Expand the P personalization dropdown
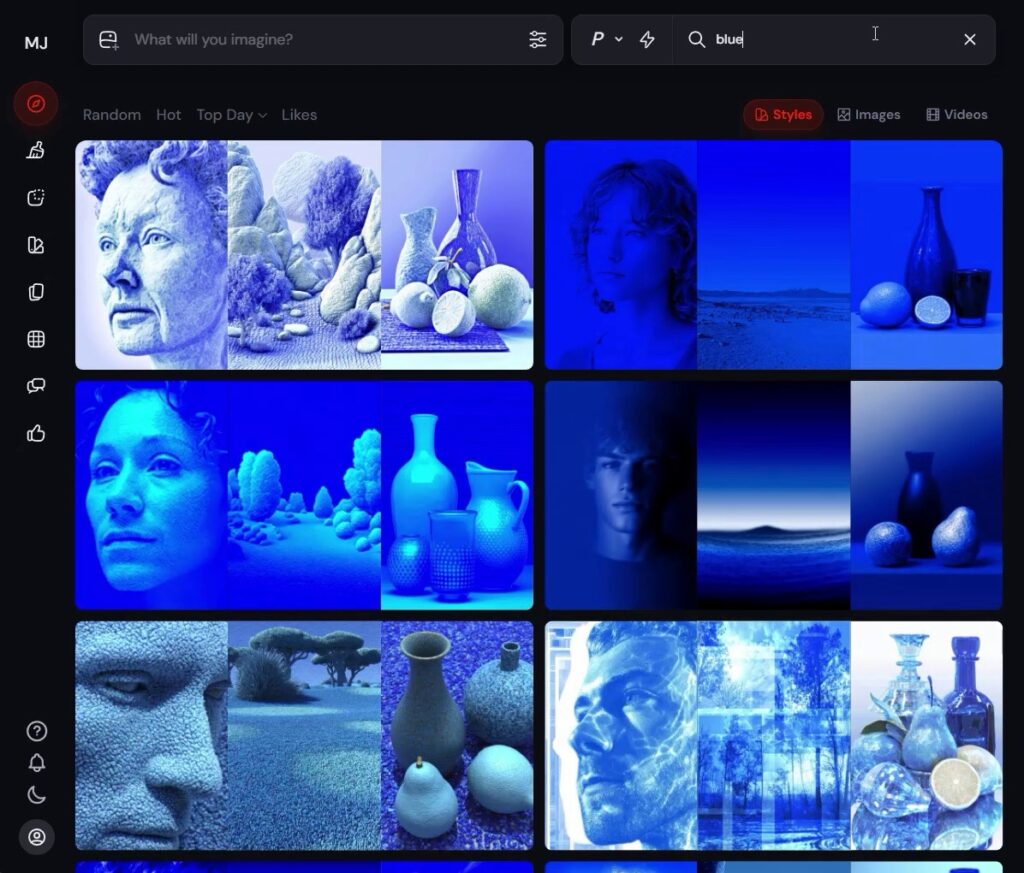Viewport: 1024px width, 873px height. (x=606, y=40)
